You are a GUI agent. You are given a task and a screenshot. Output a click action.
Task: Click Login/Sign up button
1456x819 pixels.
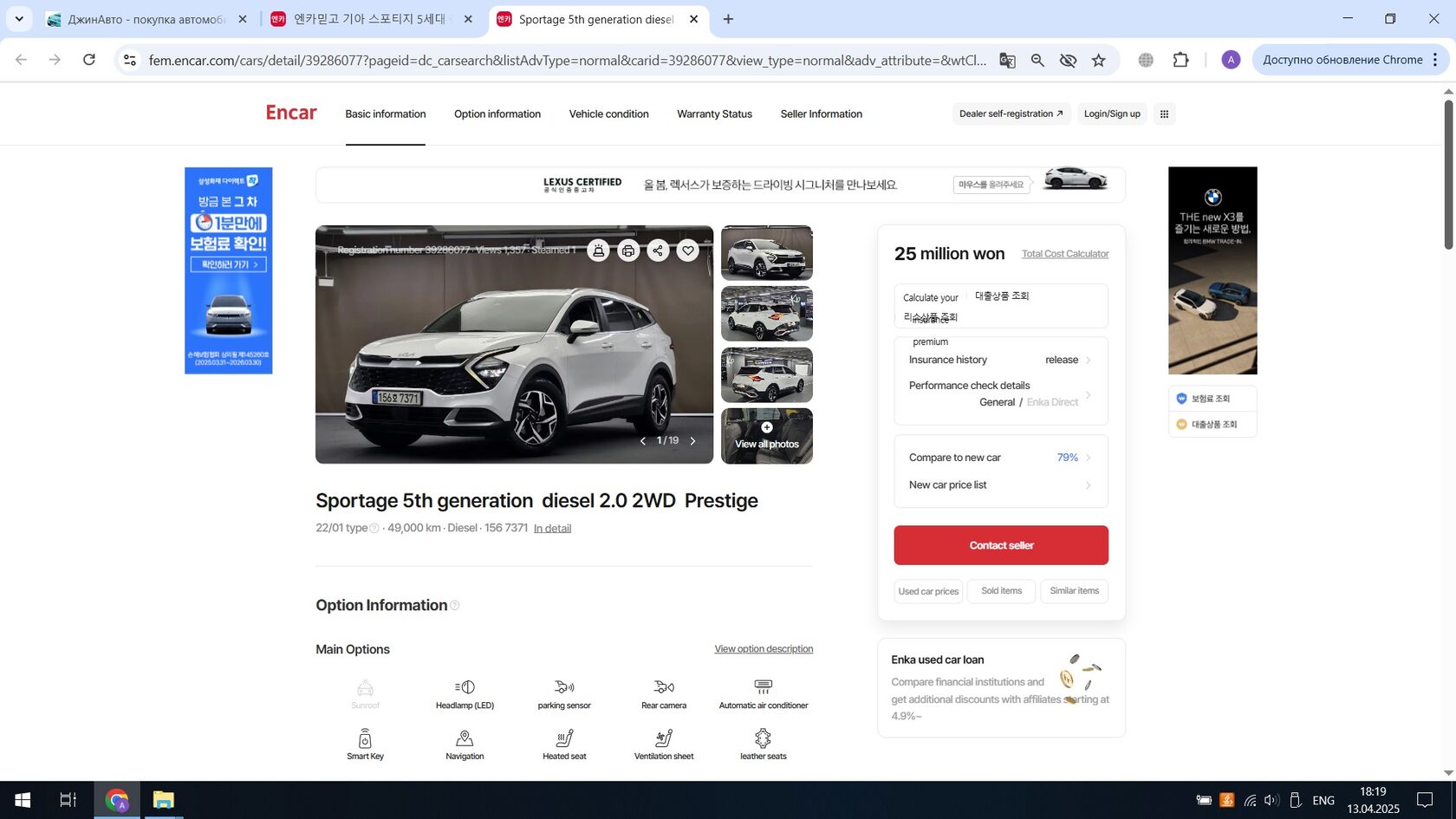1112,114
